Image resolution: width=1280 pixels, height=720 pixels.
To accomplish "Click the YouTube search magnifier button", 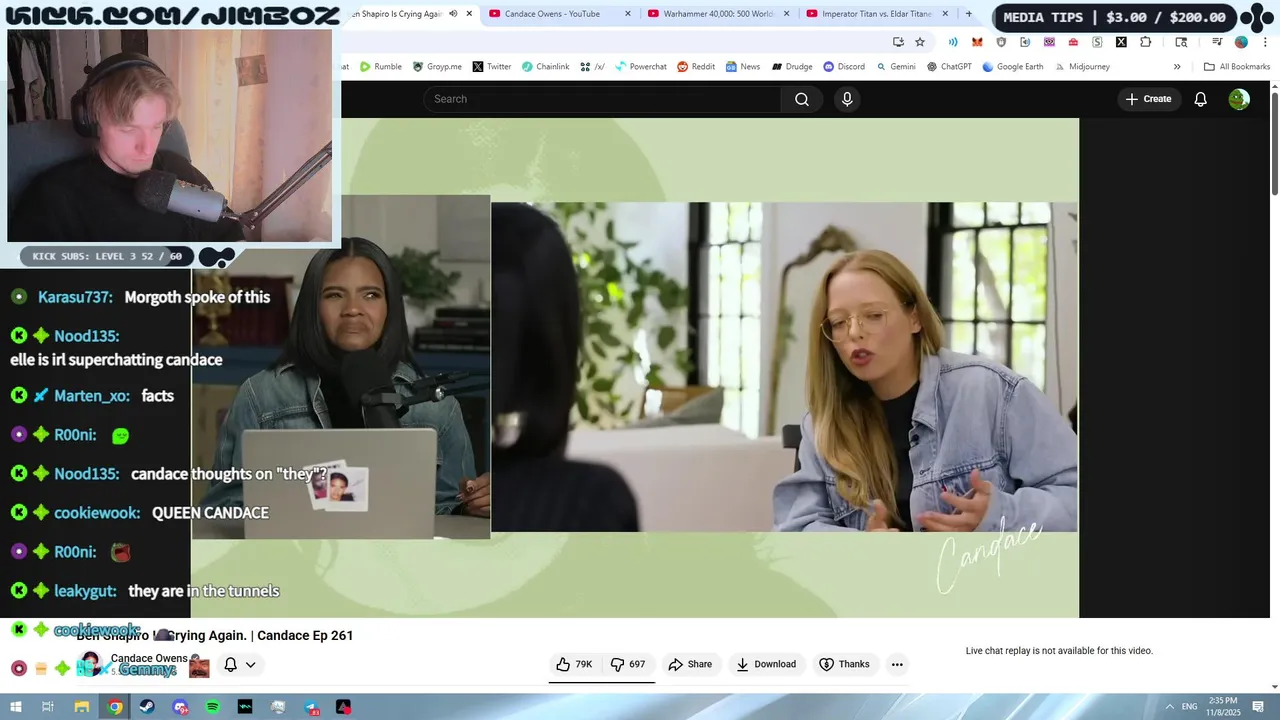I will coord(801,99).
